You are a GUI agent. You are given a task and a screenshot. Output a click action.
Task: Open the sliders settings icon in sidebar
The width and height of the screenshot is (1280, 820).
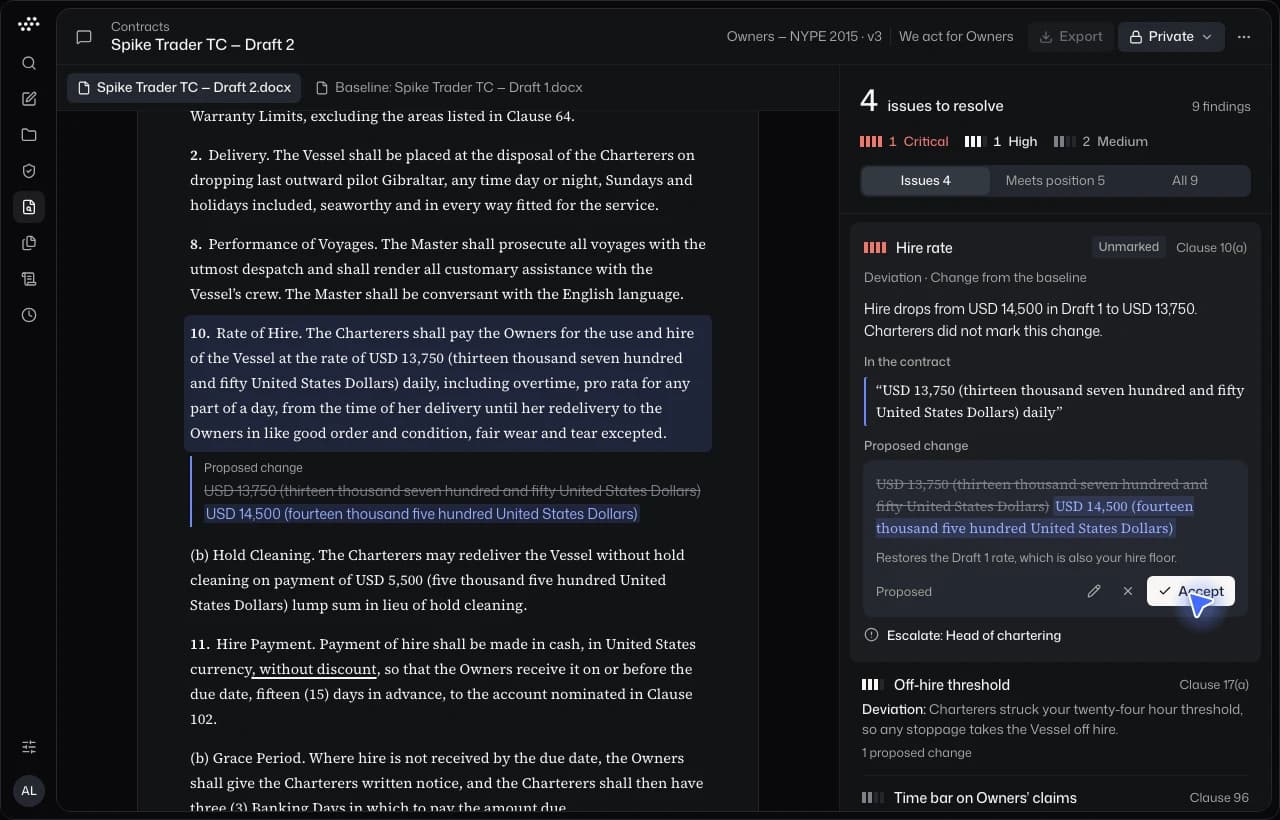click(x=29, y=747)
